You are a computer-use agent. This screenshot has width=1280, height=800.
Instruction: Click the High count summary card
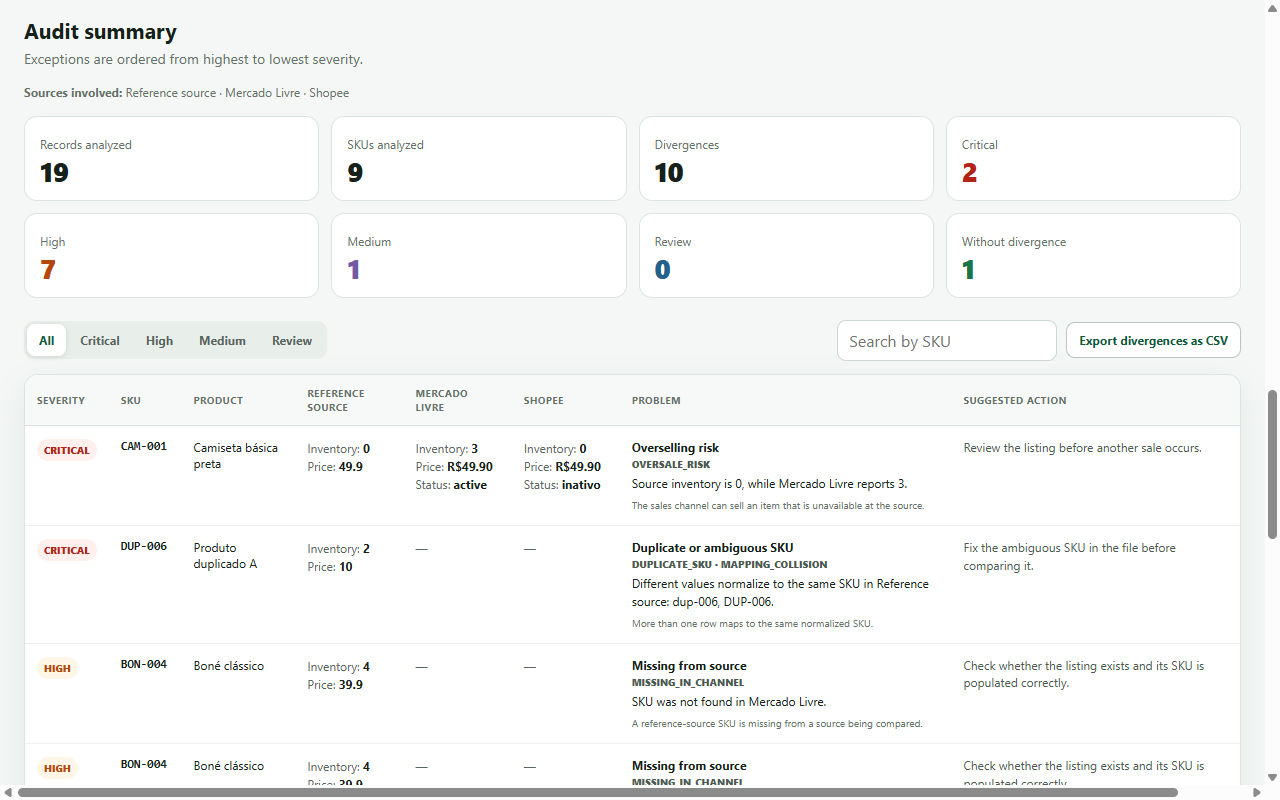(x=171, y=256)
